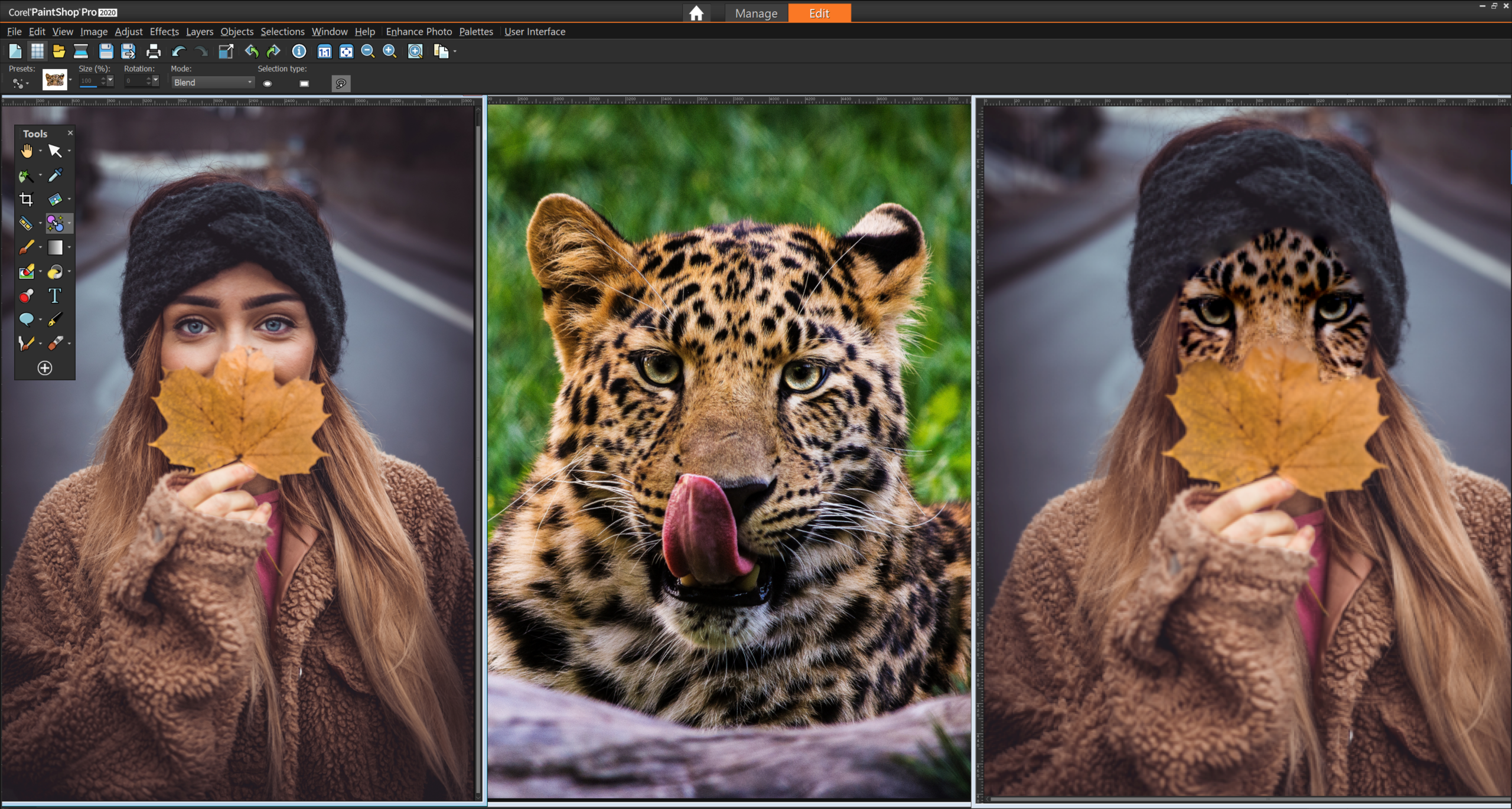Activate the Paint Brush tool
This screenshot has height=809, width=1512.
(x=27, y=247)
